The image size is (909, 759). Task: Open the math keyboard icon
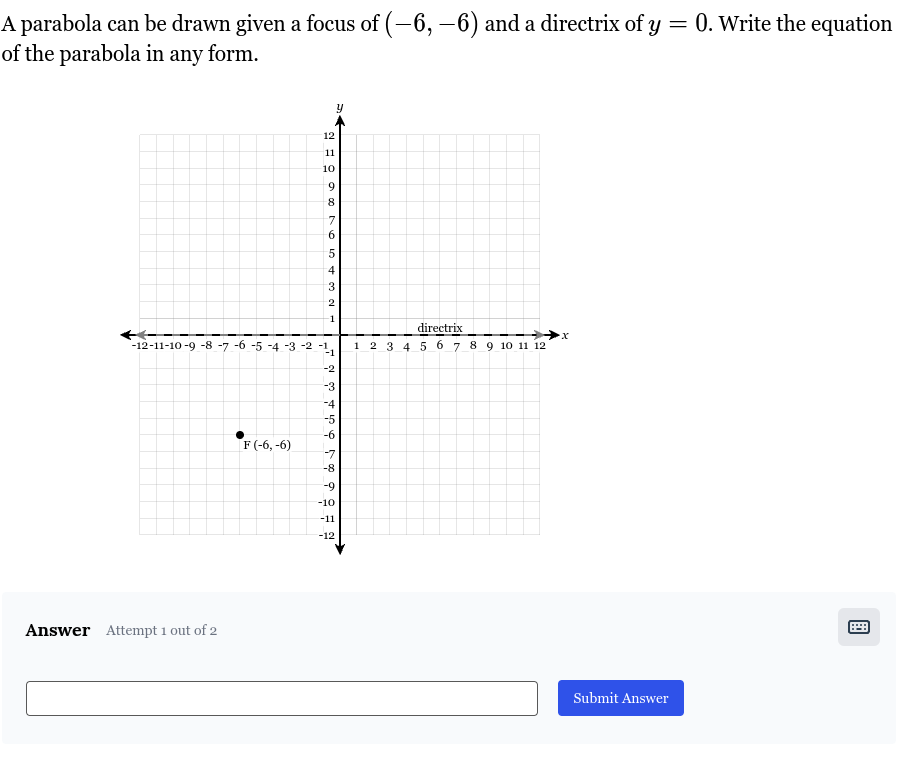pyautogui.click(x=859, y=627)
